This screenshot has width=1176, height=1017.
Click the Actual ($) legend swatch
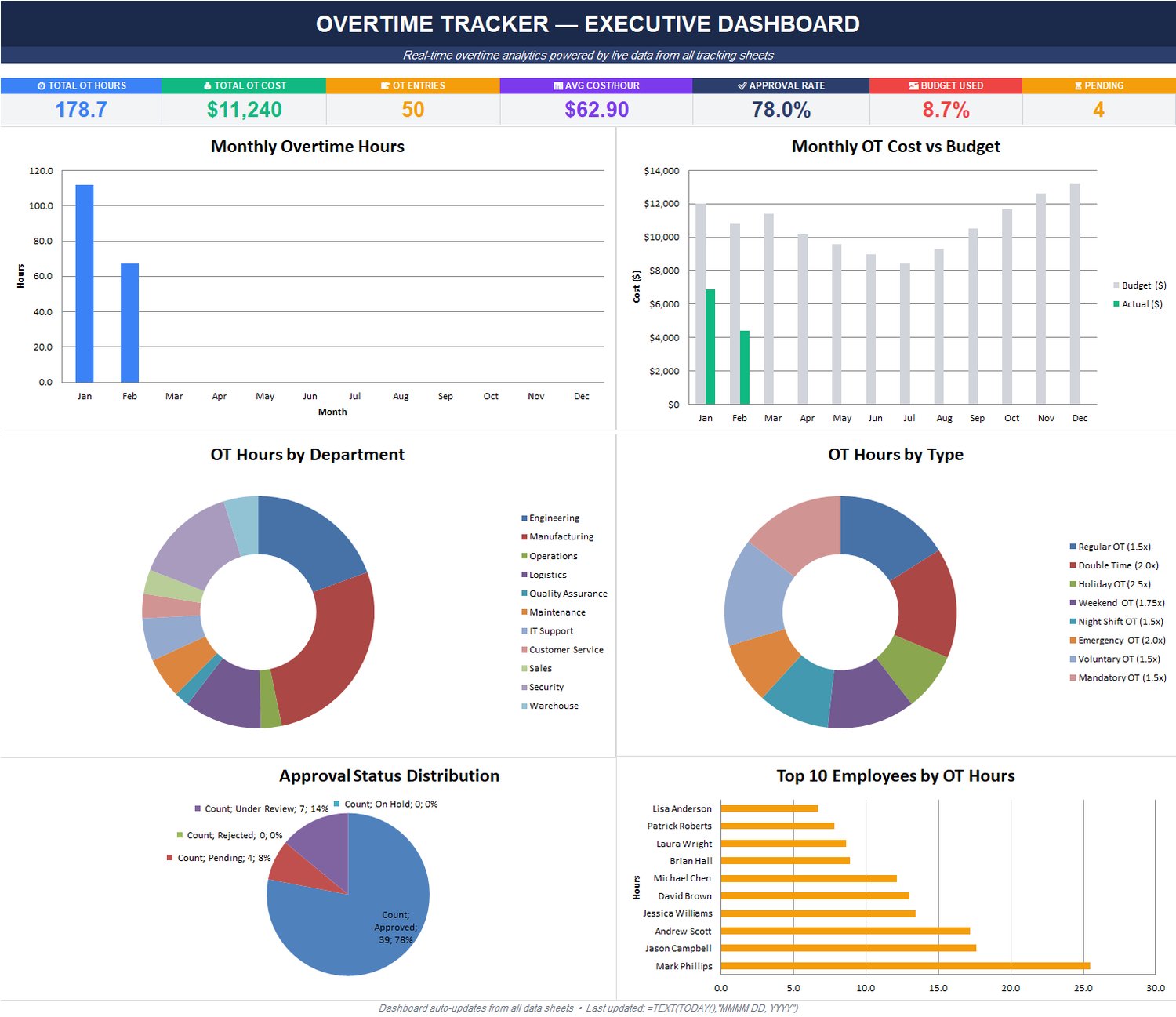pyautogui.click(x=1116, y=304)
